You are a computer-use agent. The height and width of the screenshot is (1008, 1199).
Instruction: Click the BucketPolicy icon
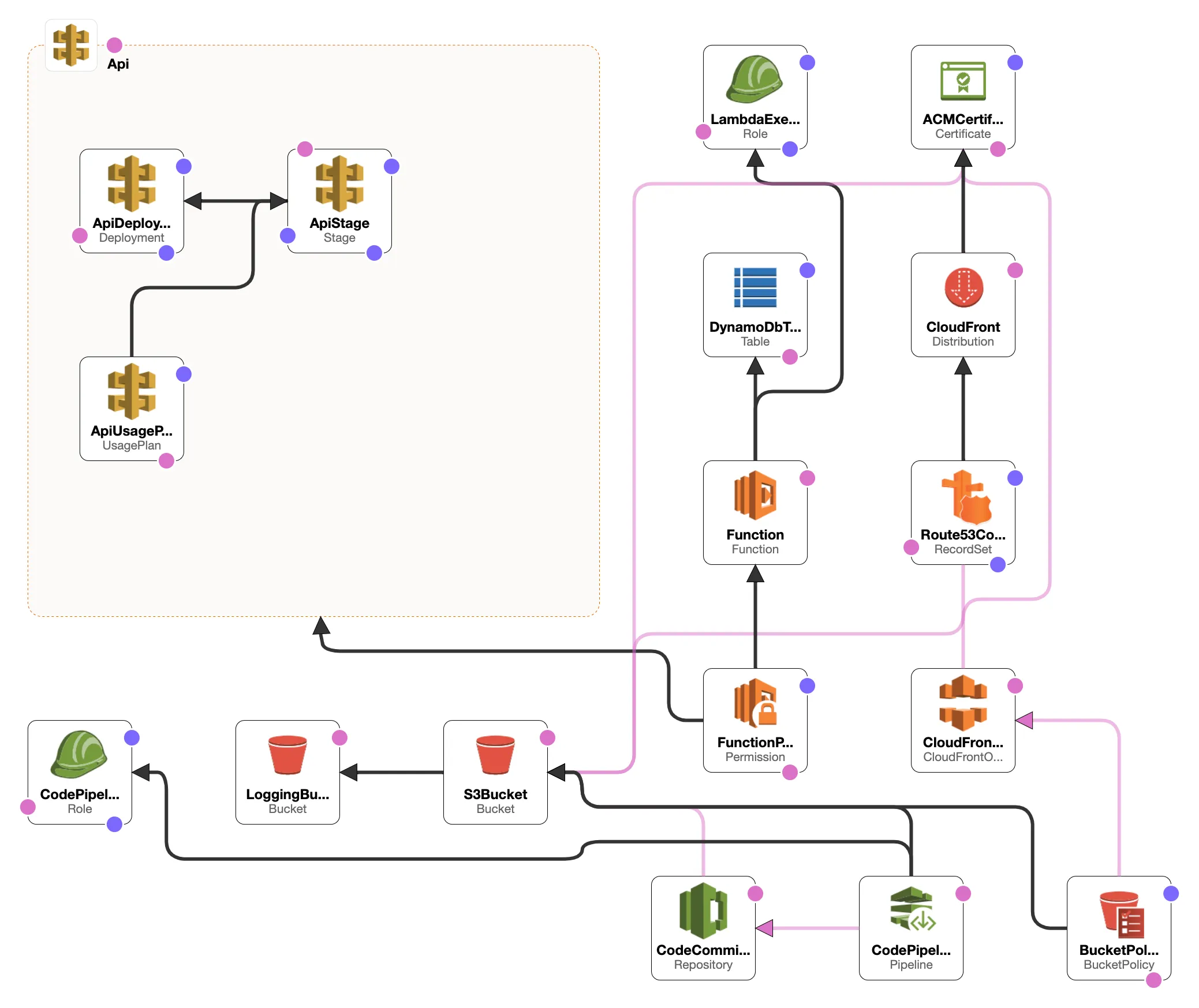pos(1121,915)
